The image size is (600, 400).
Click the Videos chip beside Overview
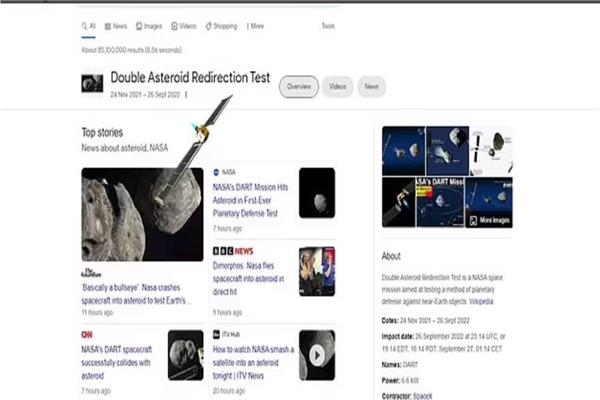click(338, 87)
